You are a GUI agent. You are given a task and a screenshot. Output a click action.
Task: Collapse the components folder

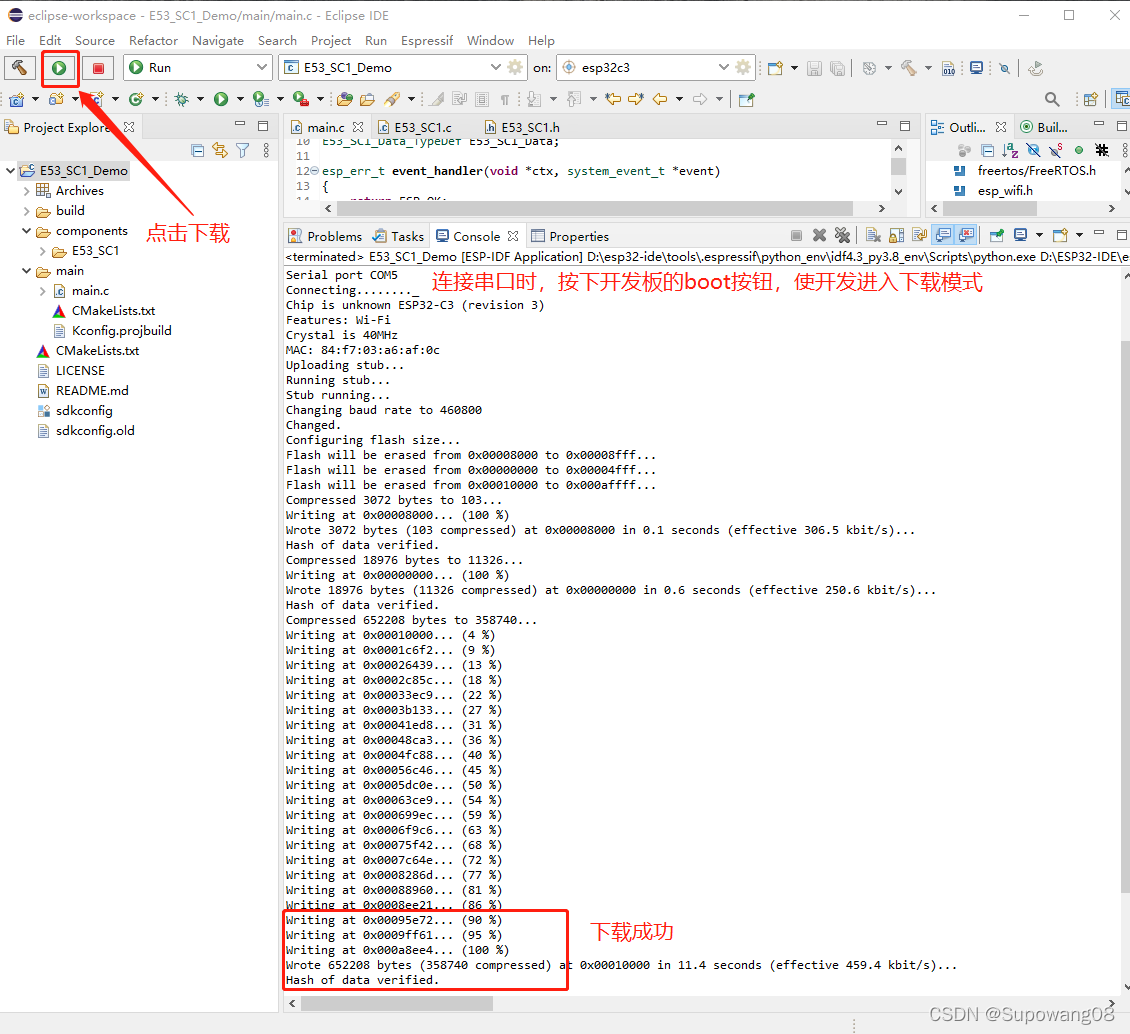27,231
